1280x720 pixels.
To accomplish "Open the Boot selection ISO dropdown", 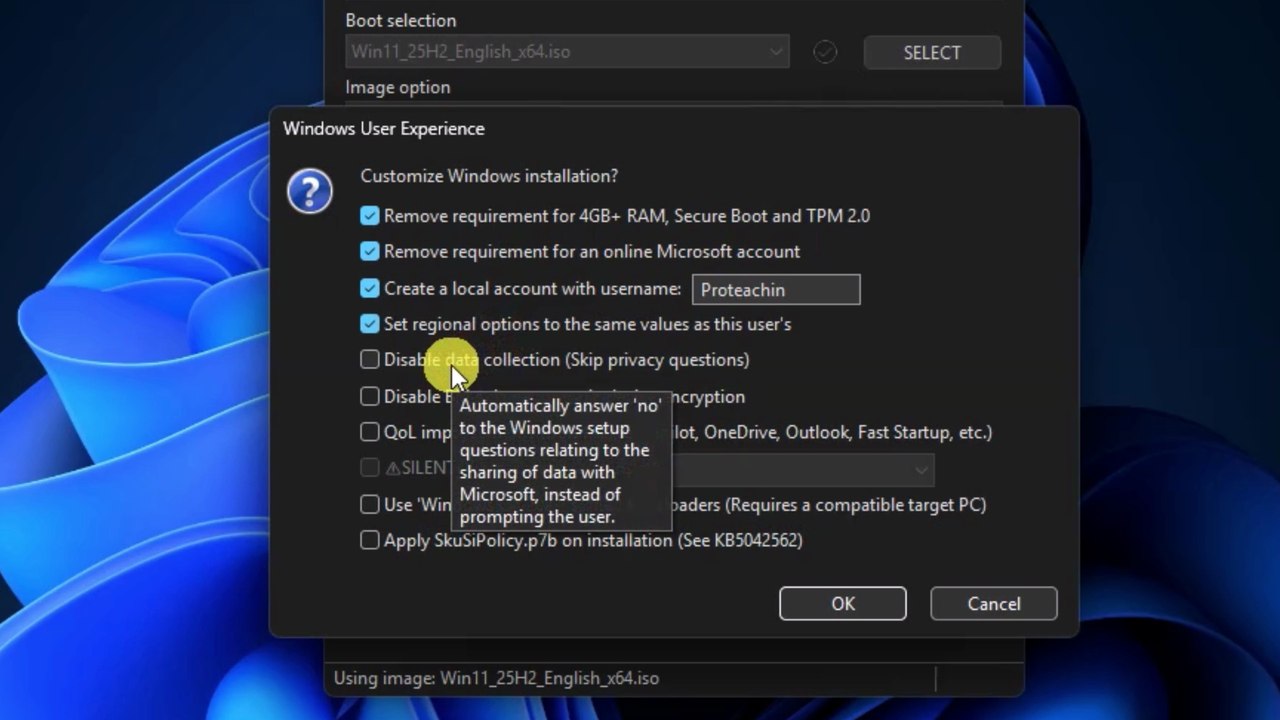I will 567,52.
